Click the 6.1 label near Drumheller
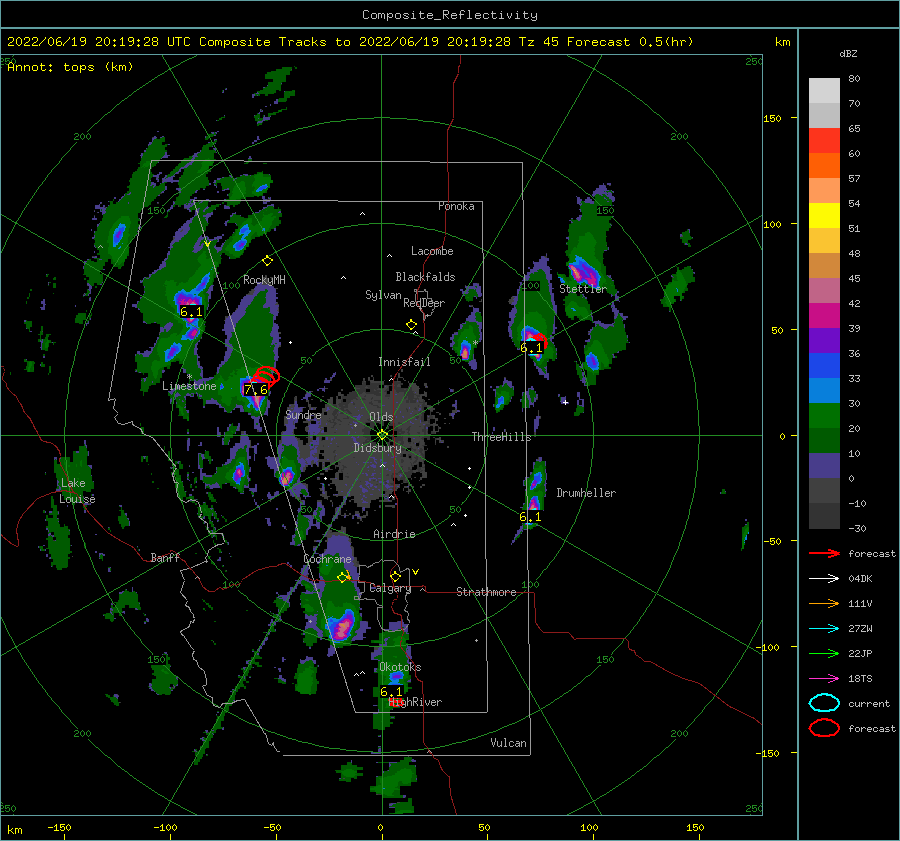900x841 pixels. [530, 517]
